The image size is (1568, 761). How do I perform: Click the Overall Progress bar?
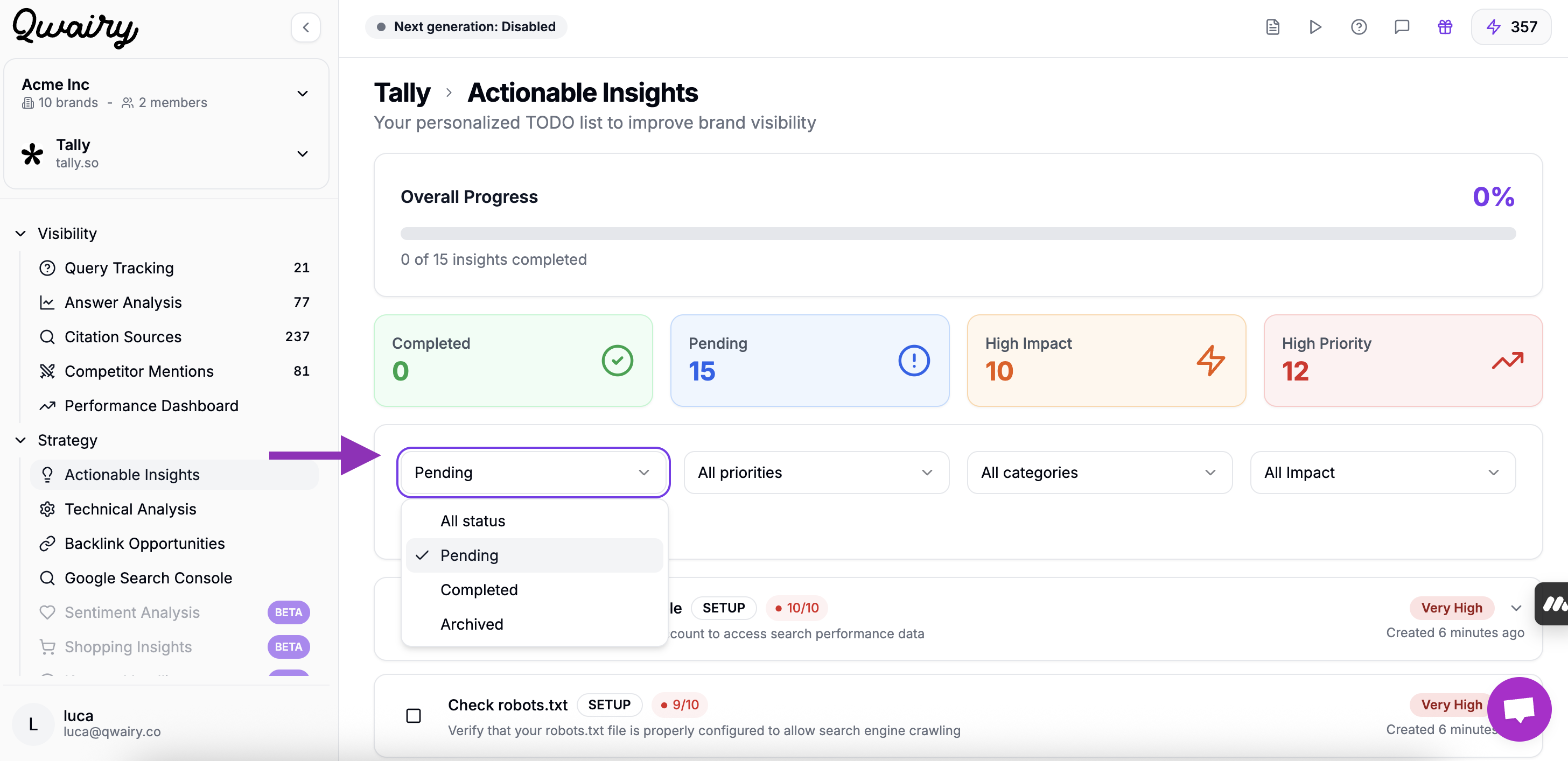[957, 234]
